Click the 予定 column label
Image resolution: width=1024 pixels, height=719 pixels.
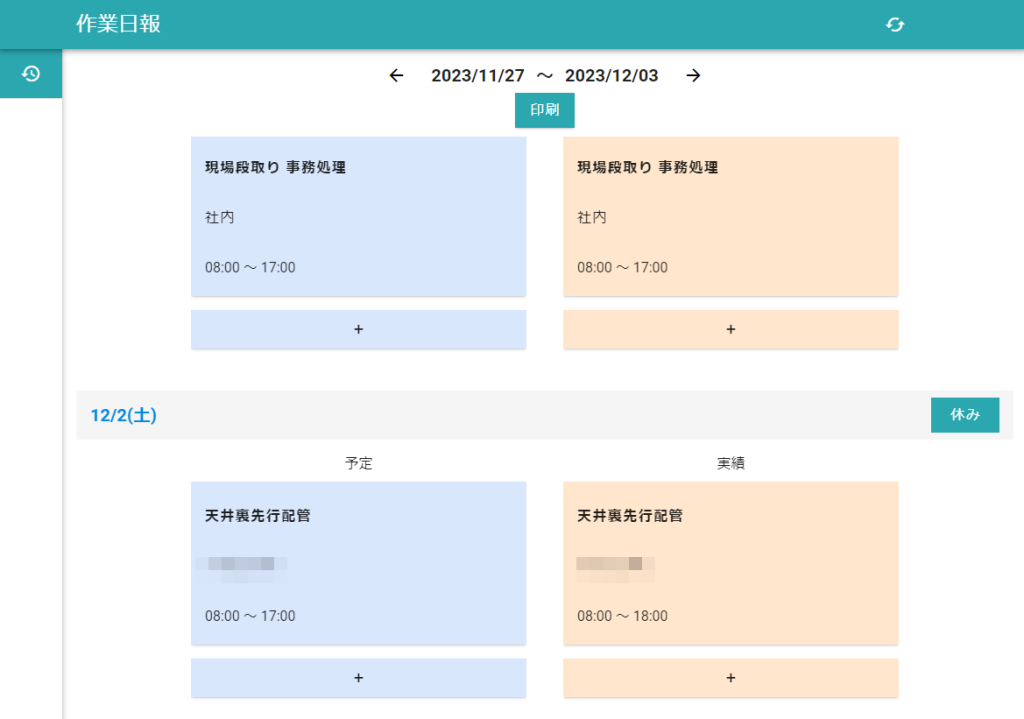click(x=358, y=464)
